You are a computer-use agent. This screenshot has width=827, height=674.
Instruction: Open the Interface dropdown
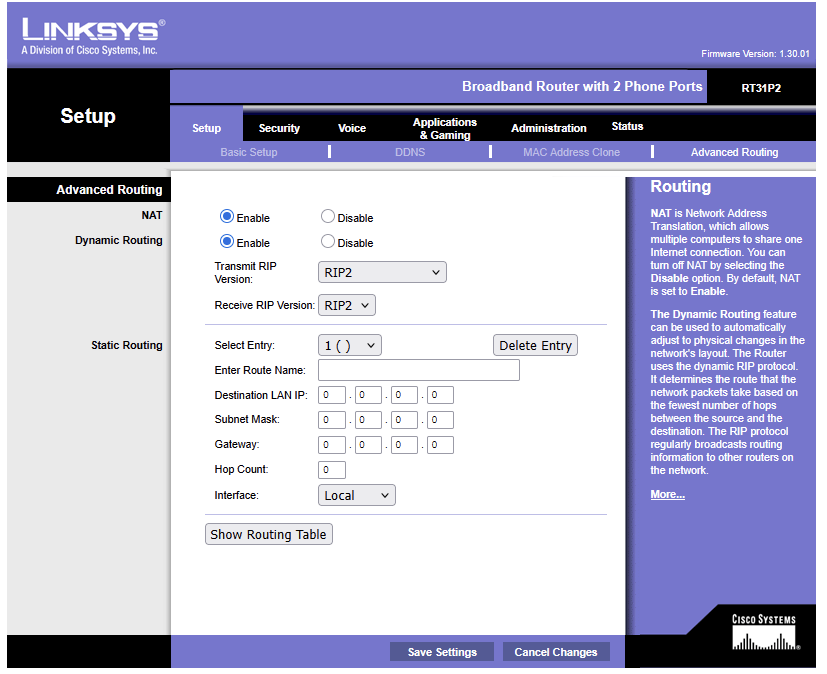(357, 495)
